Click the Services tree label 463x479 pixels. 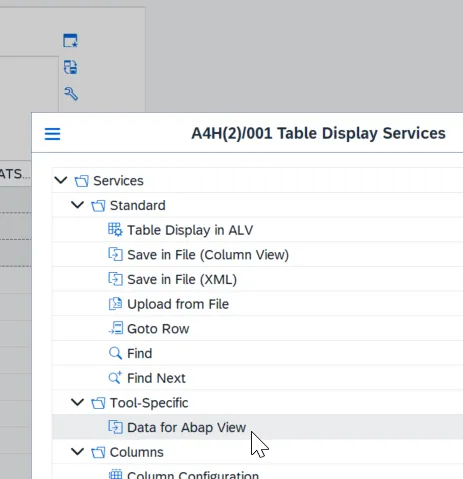(118, 181)
